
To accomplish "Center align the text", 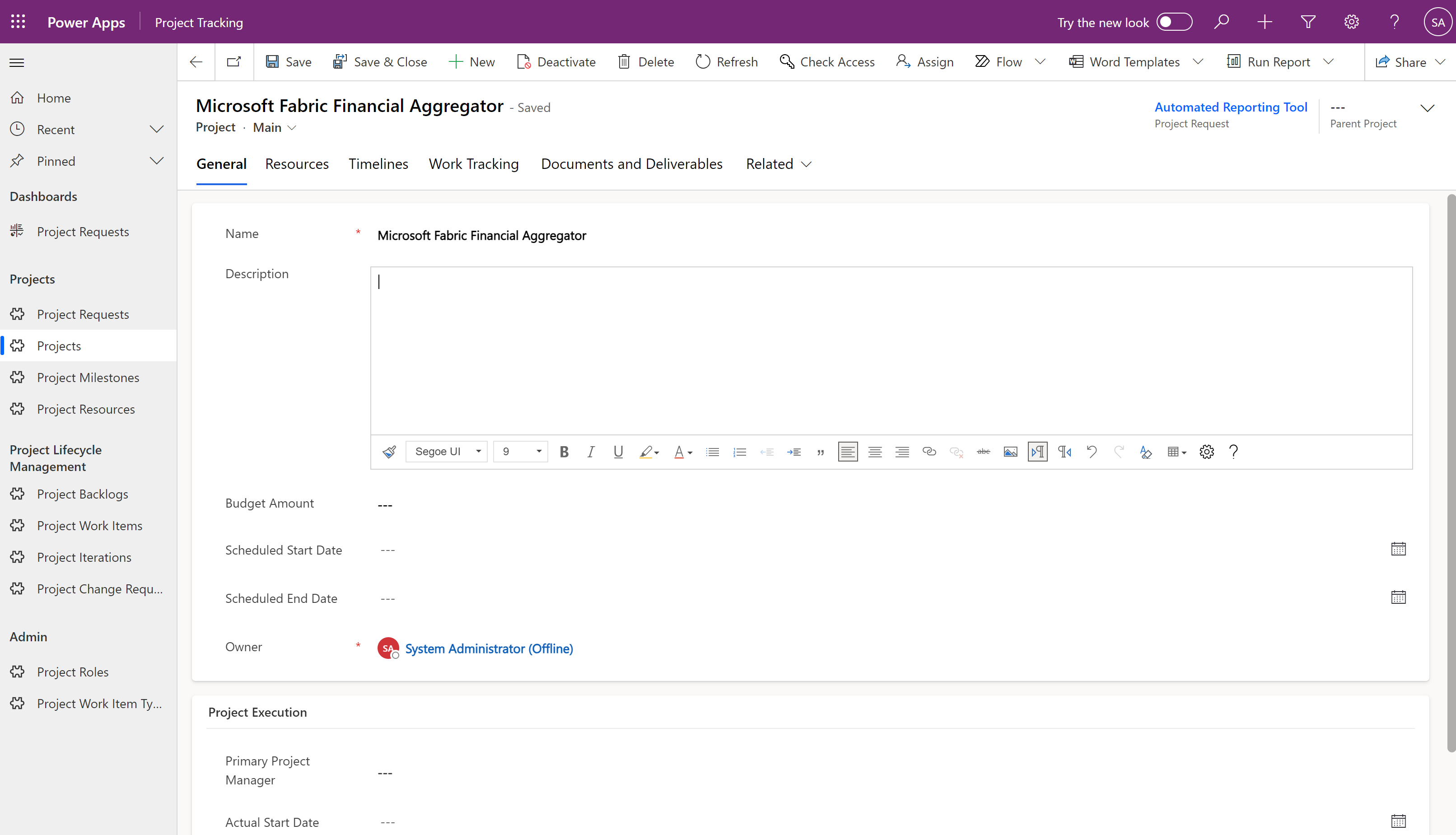I will (x=875, y=452).
